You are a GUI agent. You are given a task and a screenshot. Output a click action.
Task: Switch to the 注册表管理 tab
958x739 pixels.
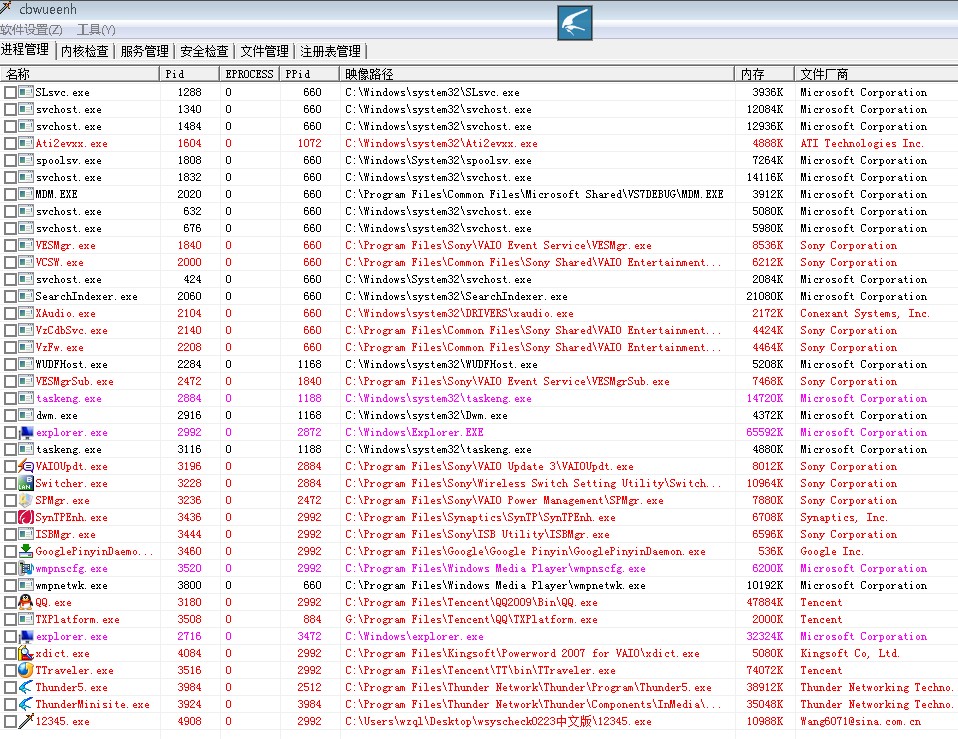[330, 51]
